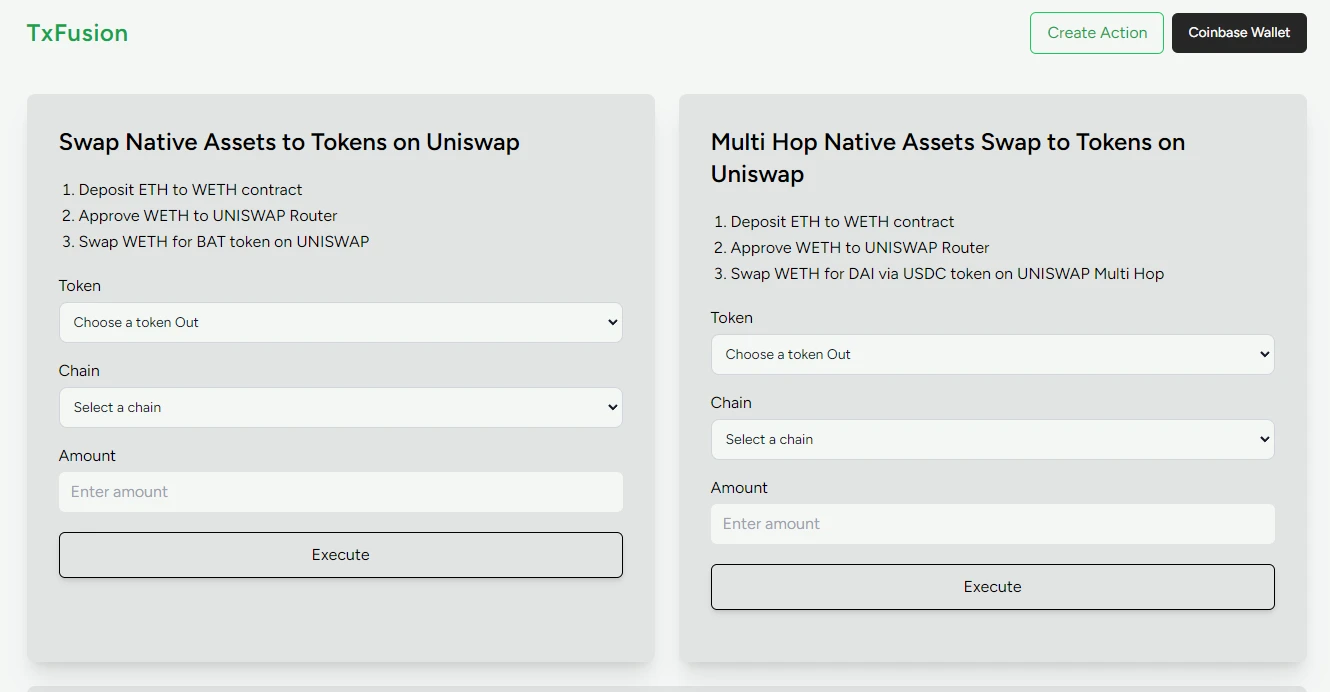Viewport: 1330px width, 692px height.
Task: Click the "Swap WETH for BAT token" step
Action: click(x=223, y=242)
